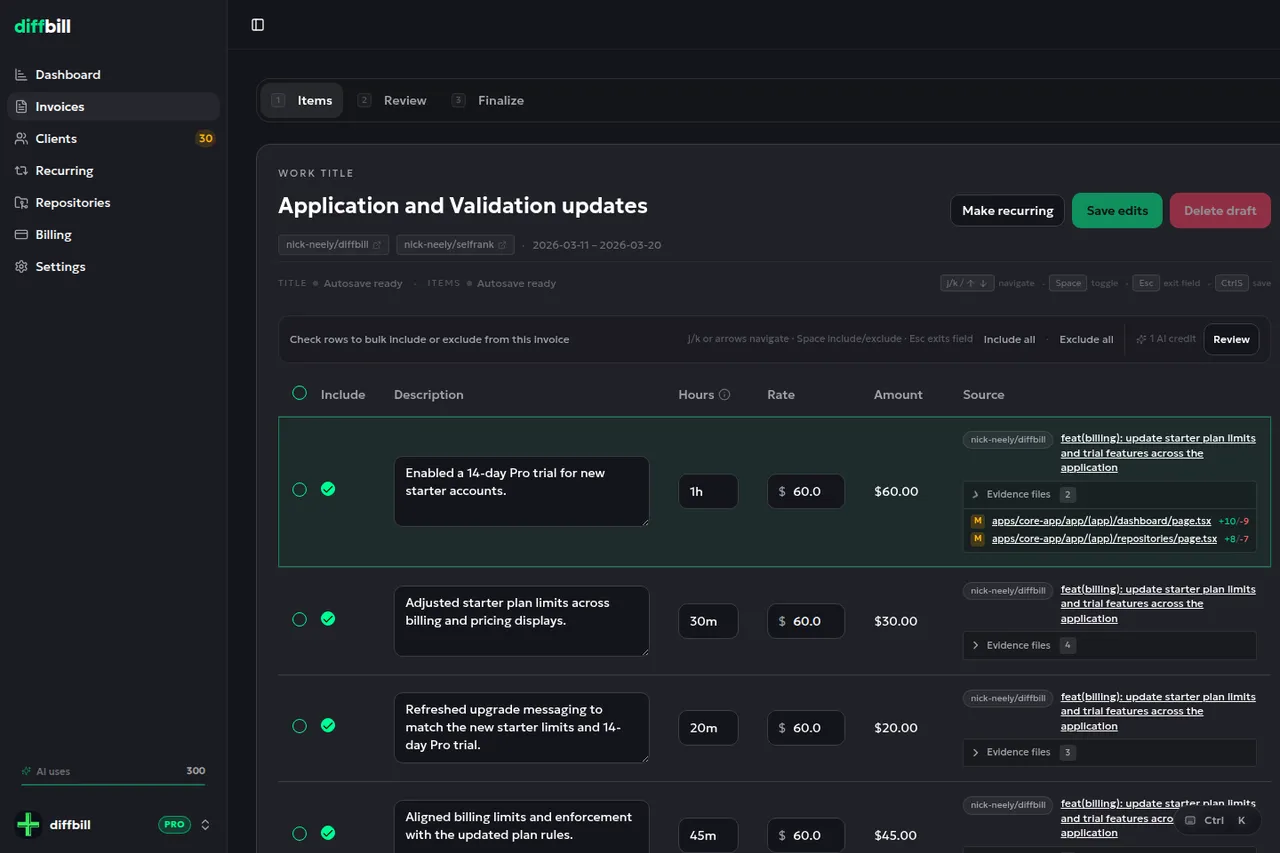The height and width of the screenshot is (853, 1280).
Task: Check the row checkbox for Aligned billing limits
Action: pyautogui.click(x=299, y=834)
